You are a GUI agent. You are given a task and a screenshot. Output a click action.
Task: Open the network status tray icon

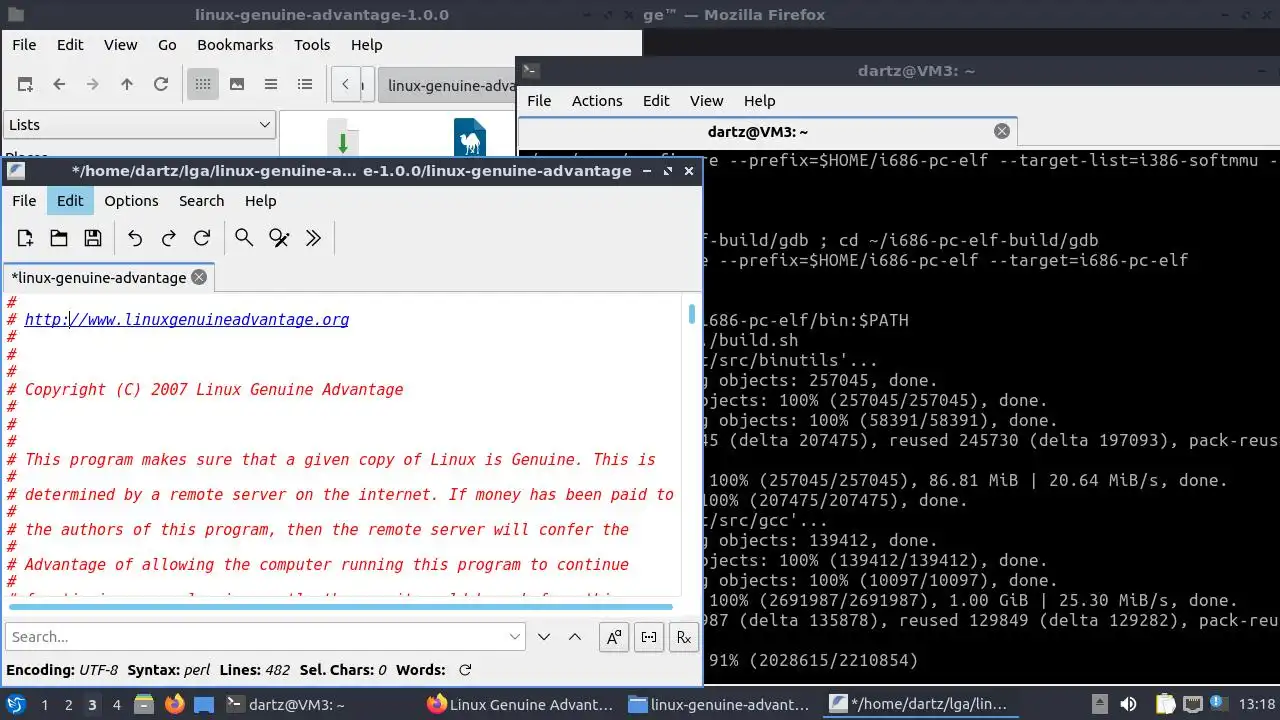(x=1195, y=704)
